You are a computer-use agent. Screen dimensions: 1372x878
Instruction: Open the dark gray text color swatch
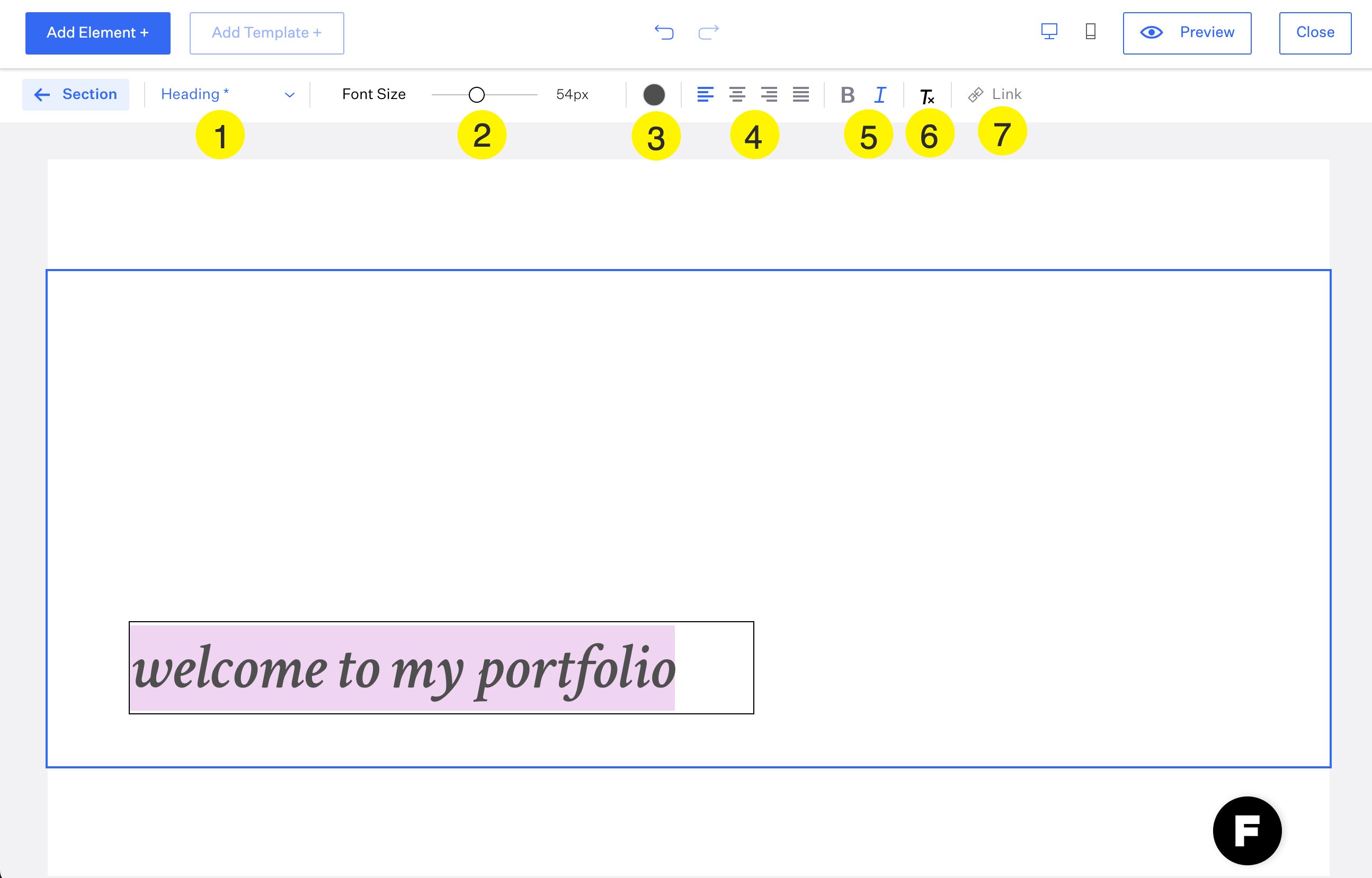tap(654, 95)
